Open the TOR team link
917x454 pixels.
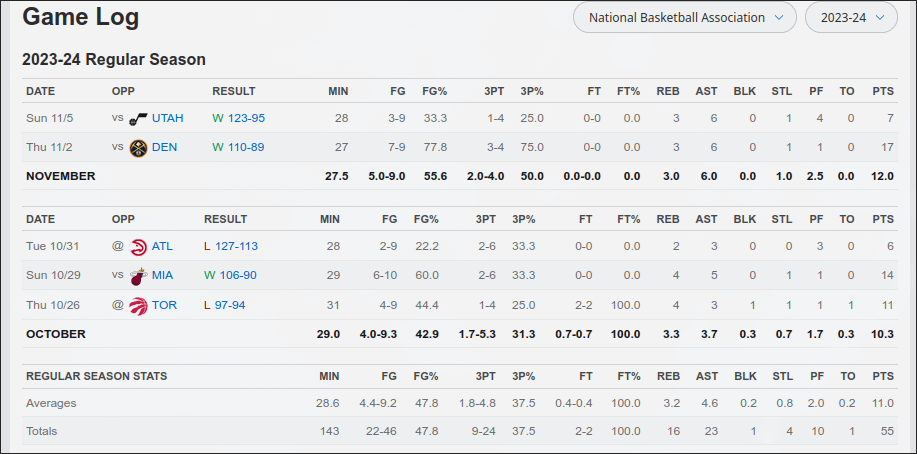coord(165,305)
